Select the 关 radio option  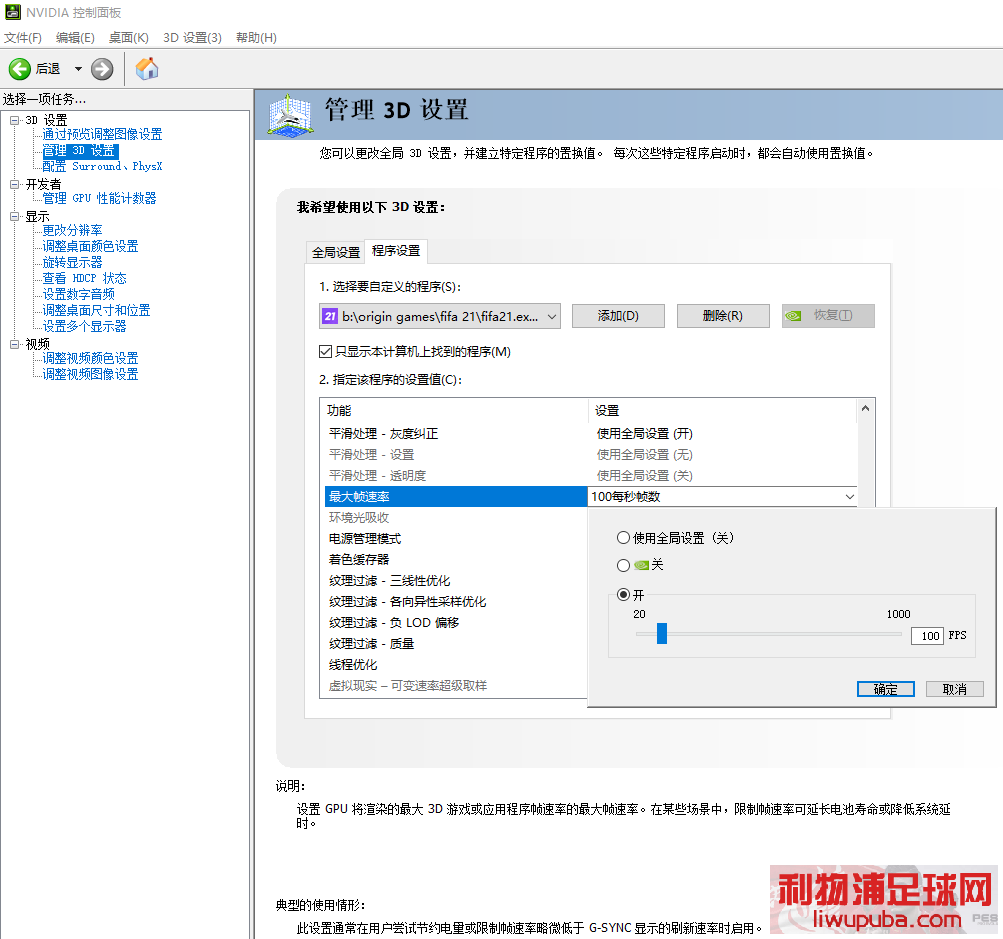point(623,565)
